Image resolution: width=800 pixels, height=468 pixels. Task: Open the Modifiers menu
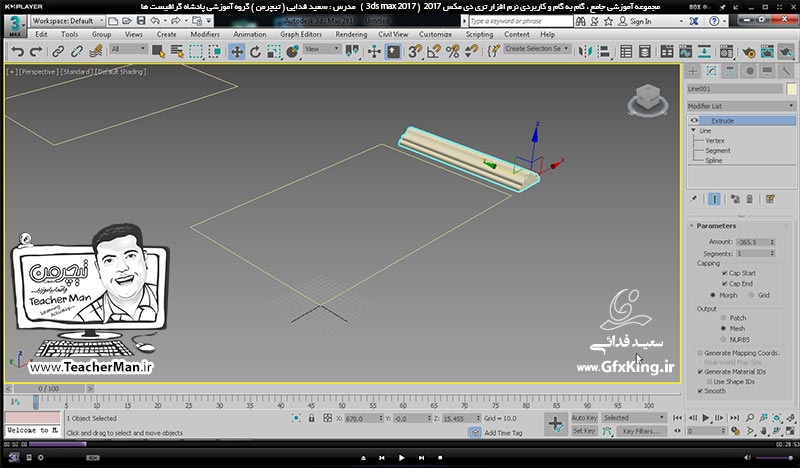pyautogui.click(x=205, y=34)
